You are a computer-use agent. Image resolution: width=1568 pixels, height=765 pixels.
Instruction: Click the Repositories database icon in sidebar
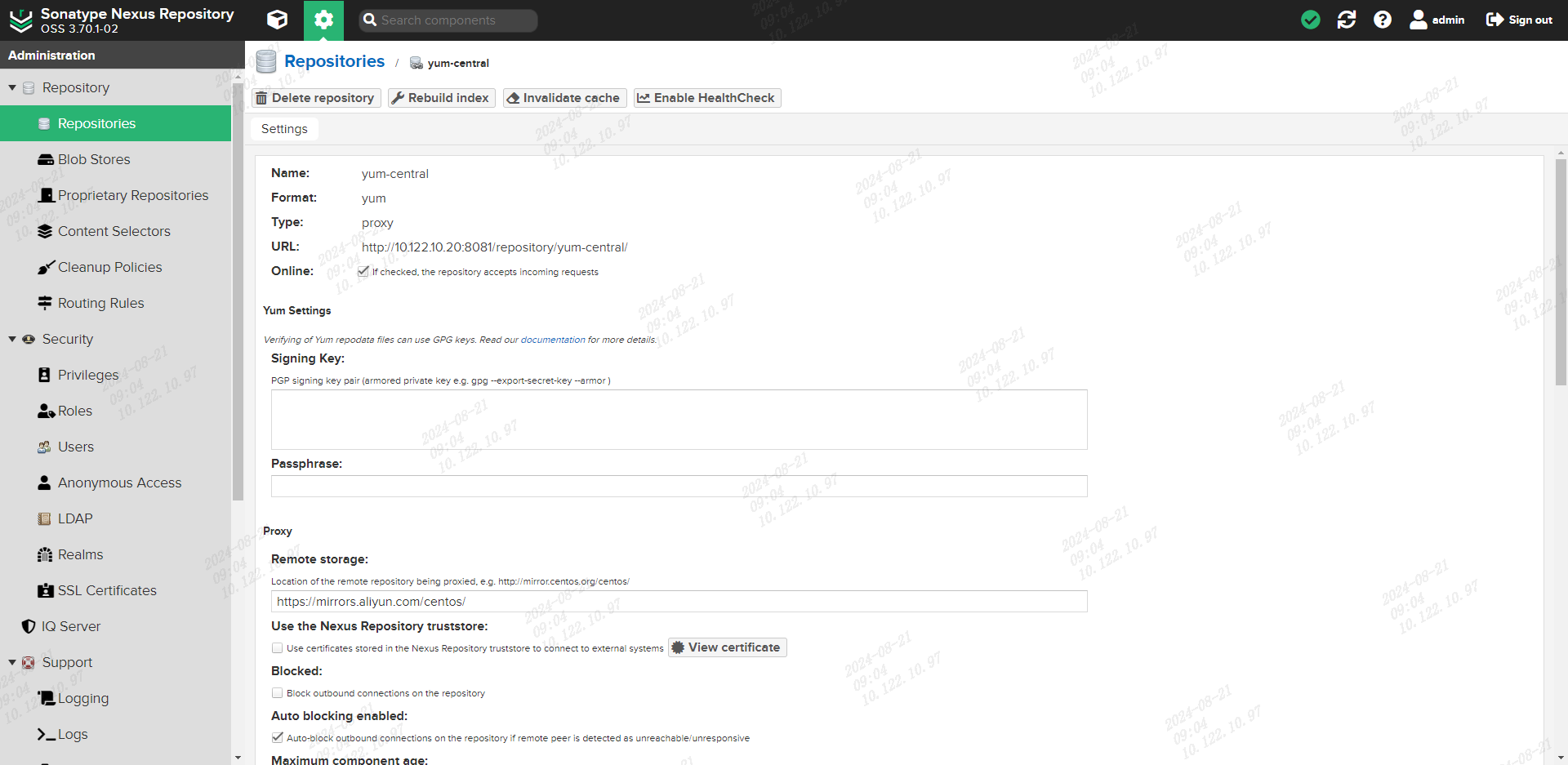point(45,123)
